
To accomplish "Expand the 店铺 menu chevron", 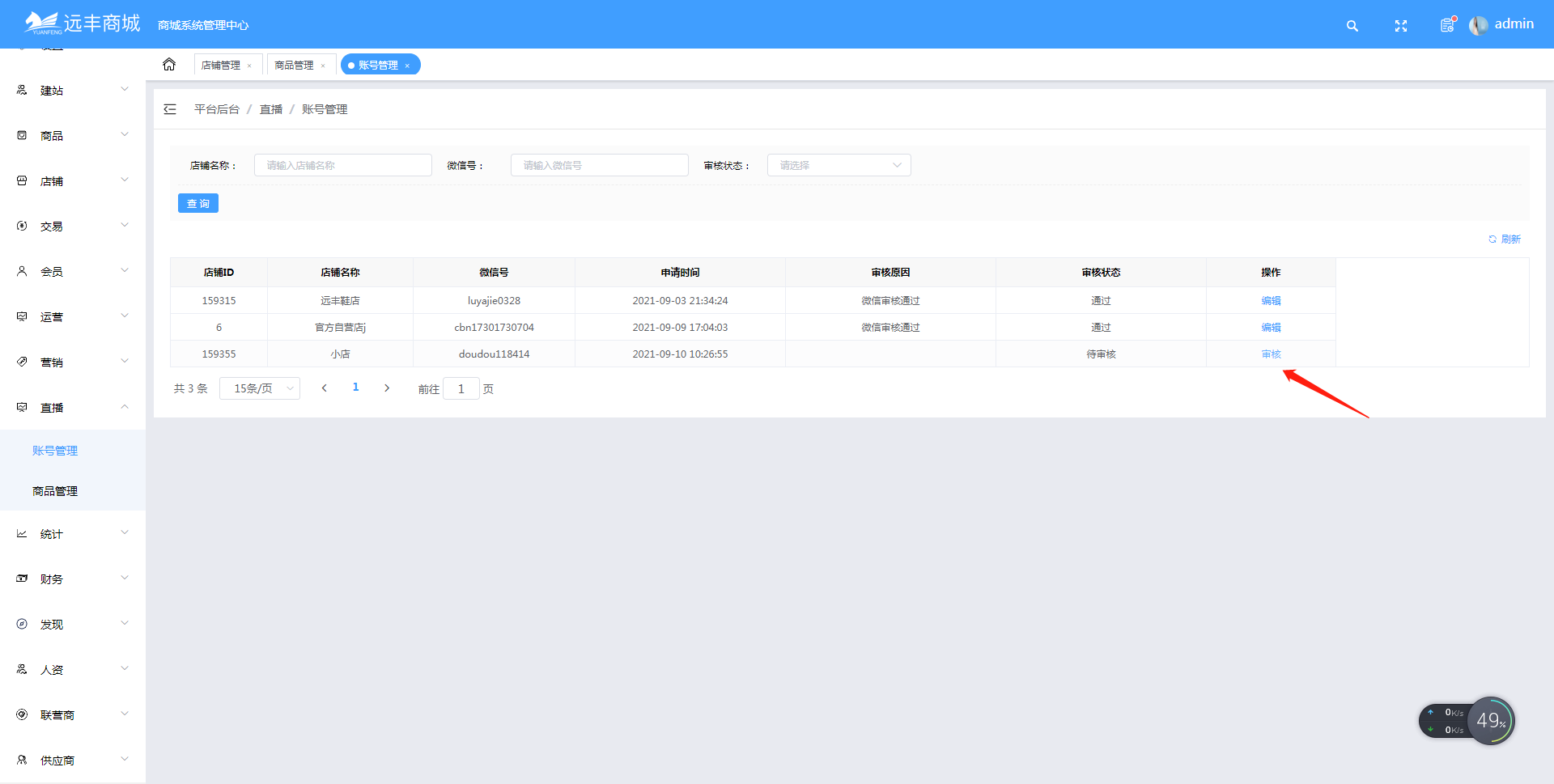I will [x=125, y=180].
